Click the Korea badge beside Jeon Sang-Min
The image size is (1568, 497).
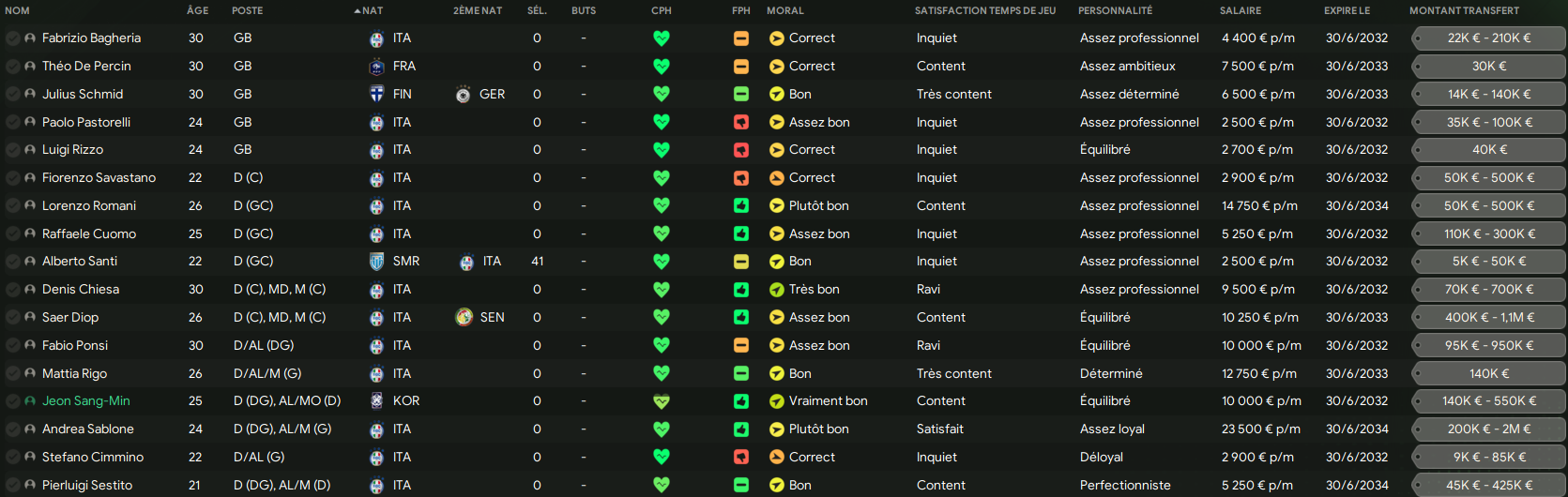376,401
